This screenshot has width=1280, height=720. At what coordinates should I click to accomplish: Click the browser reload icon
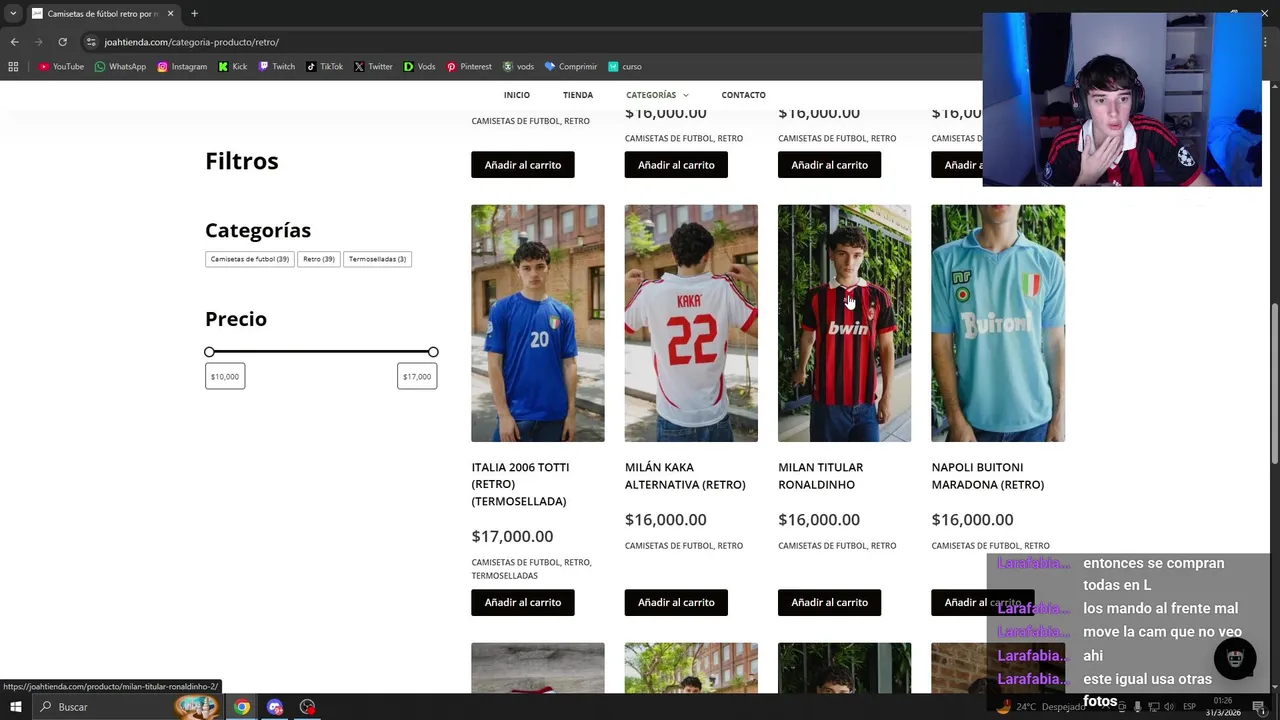pos(62,42)
